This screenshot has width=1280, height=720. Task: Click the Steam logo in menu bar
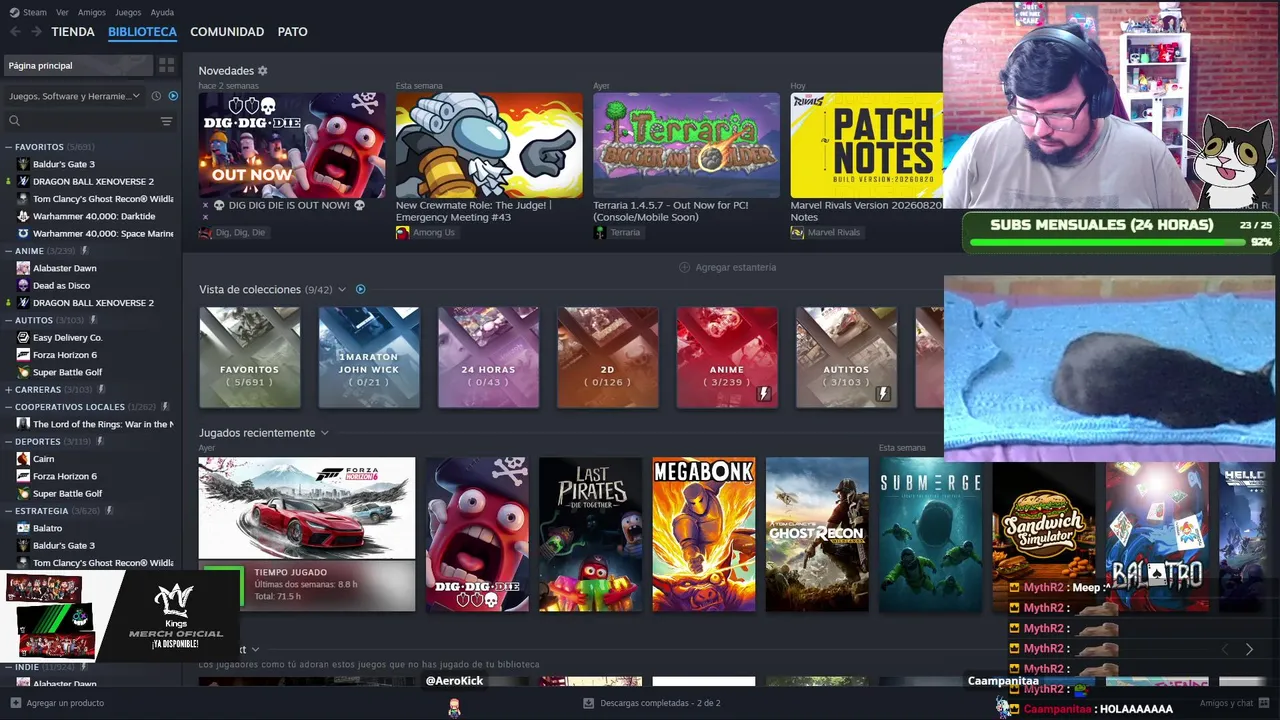14,12
